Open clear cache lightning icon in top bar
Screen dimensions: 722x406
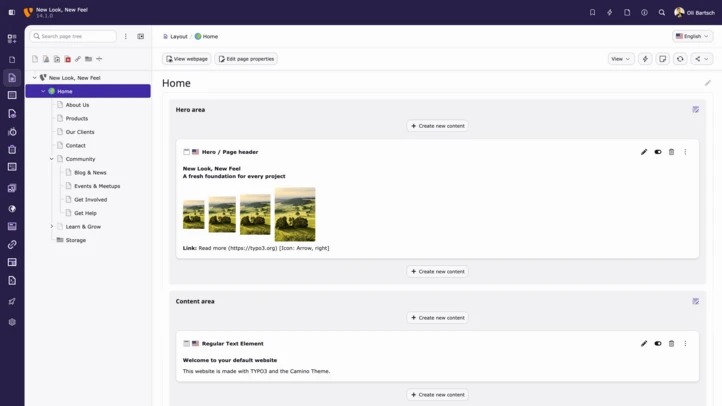(x=610, y=12)
